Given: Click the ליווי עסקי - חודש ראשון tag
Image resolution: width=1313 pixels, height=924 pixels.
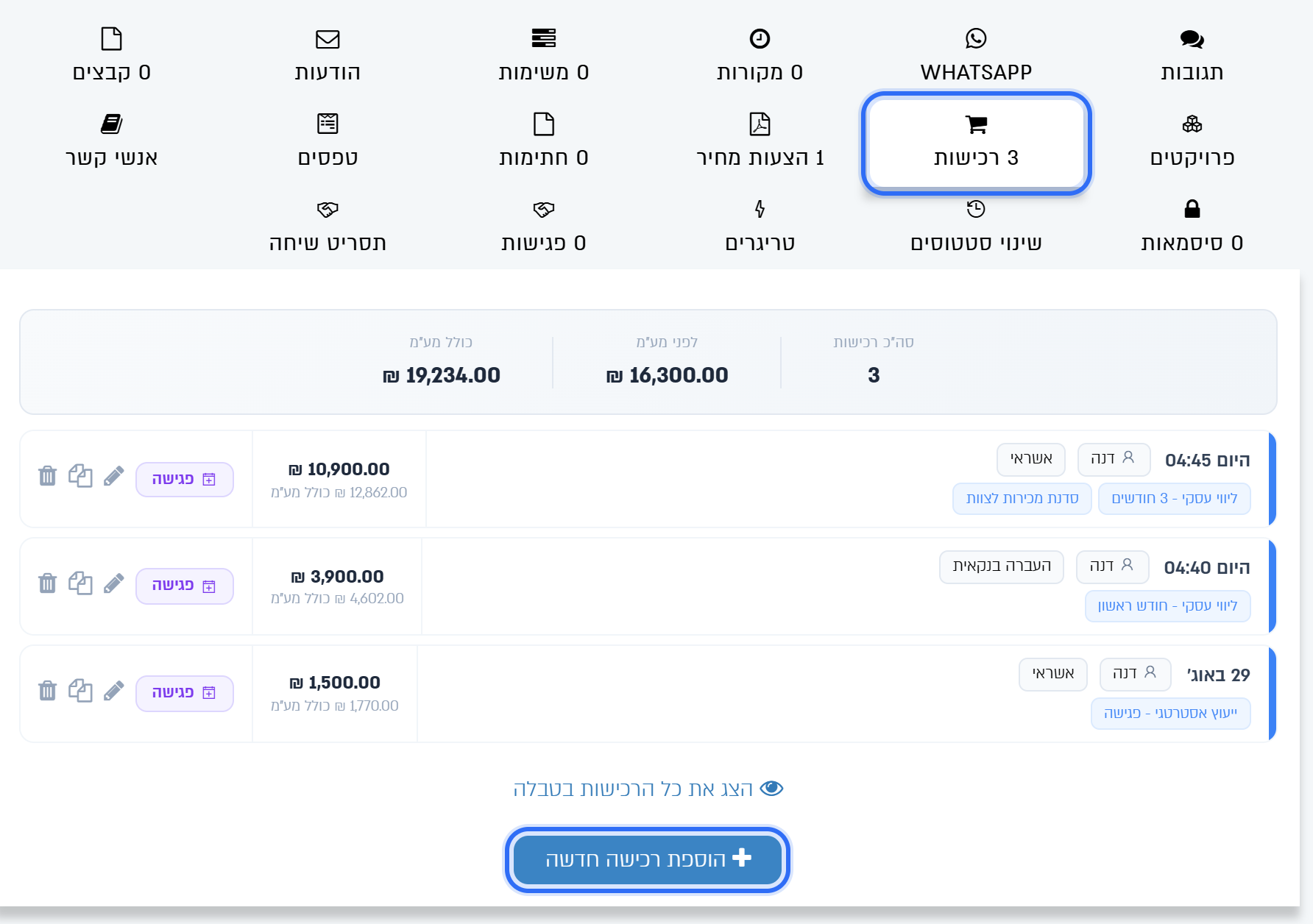Looking at the screenshot, I should point(1168,606).
